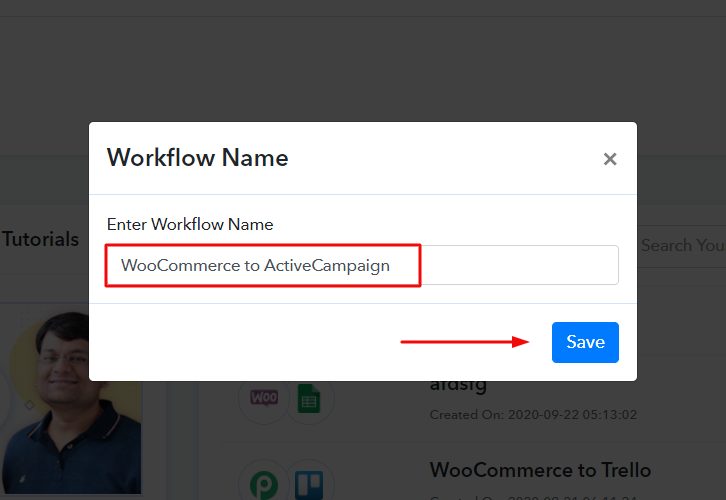The image size is (726, 500).
Task: Click the Enter Workflow Name input field
Action: click(x=362, y=265)
